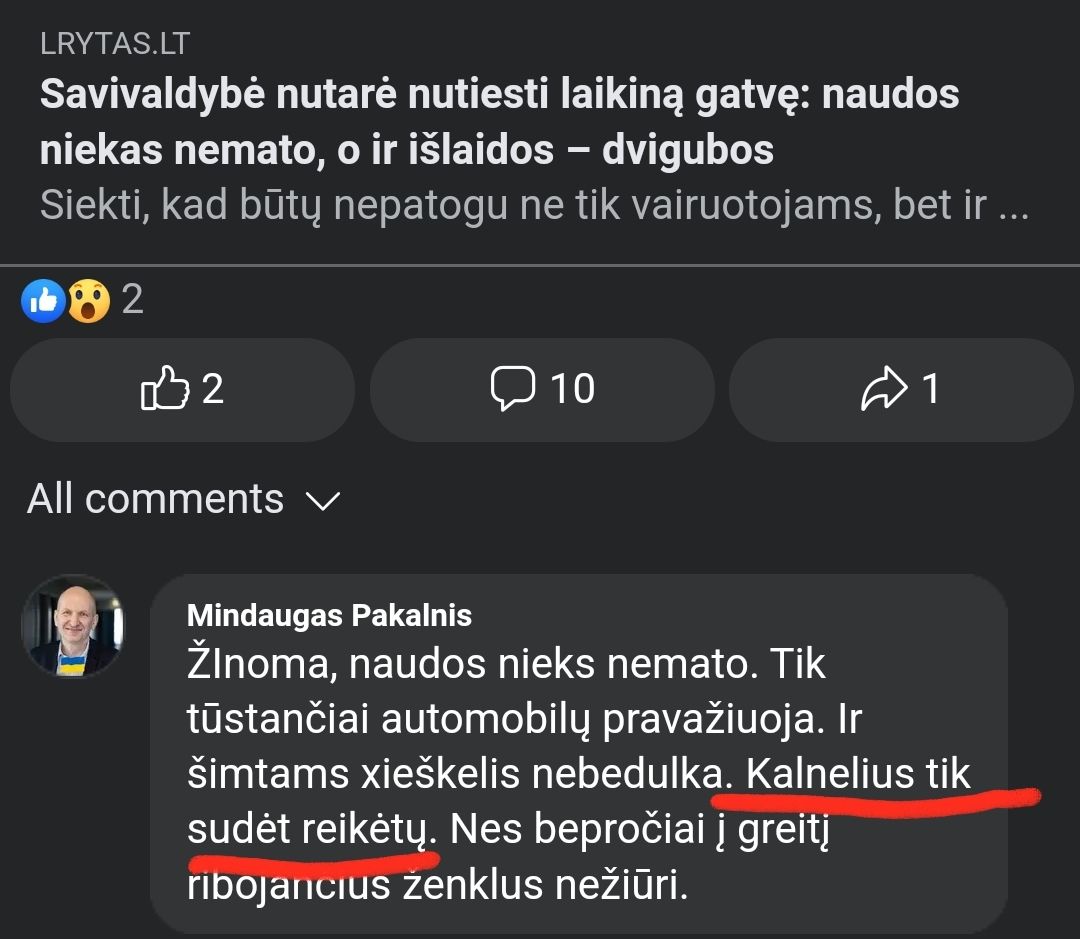Open the LRYTAS.LT source link
The image size is (1080, 939).
click(114, 44)
